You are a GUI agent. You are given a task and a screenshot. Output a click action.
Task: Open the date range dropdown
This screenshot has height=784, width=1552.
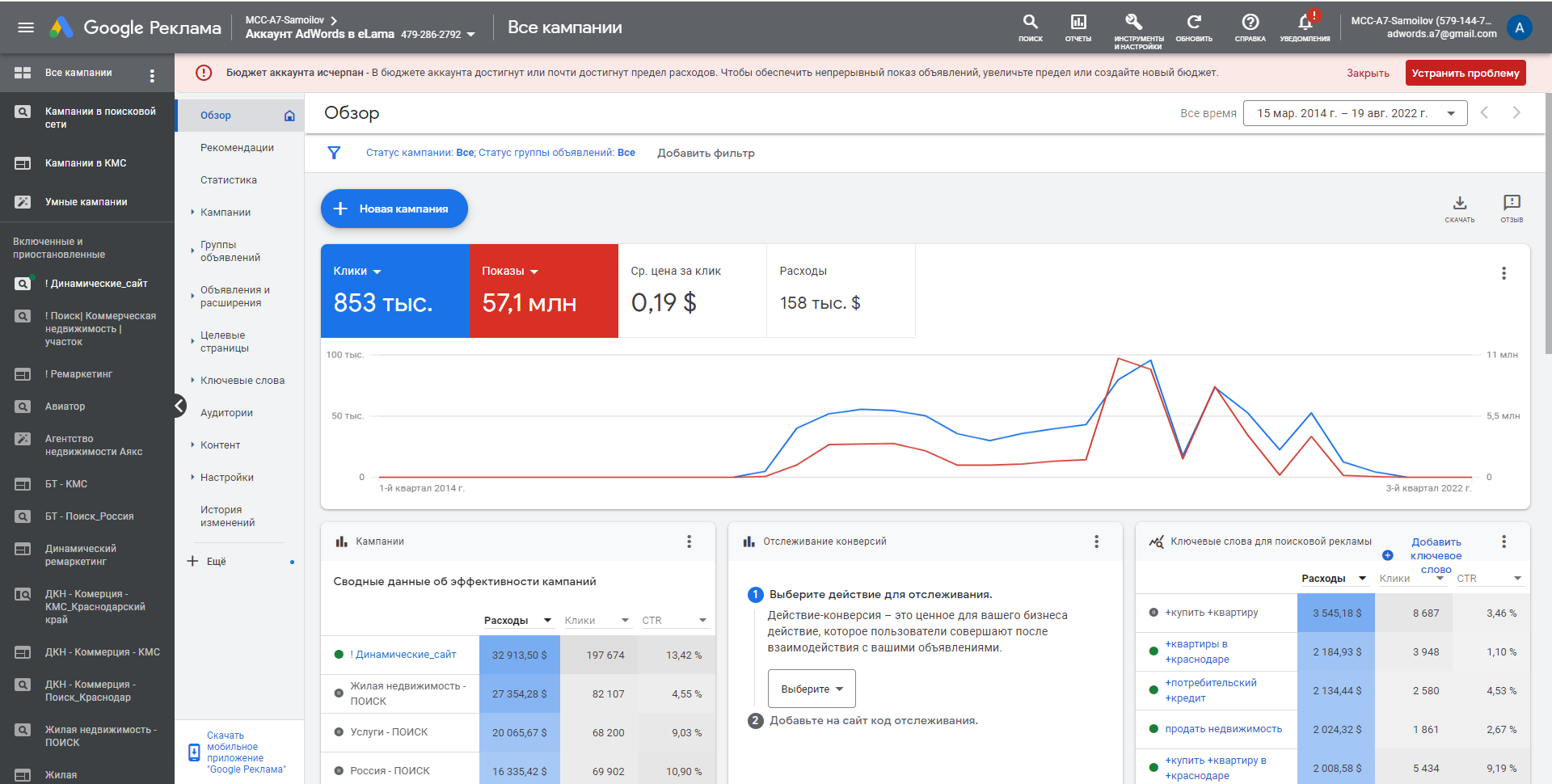pos(1355,113)
